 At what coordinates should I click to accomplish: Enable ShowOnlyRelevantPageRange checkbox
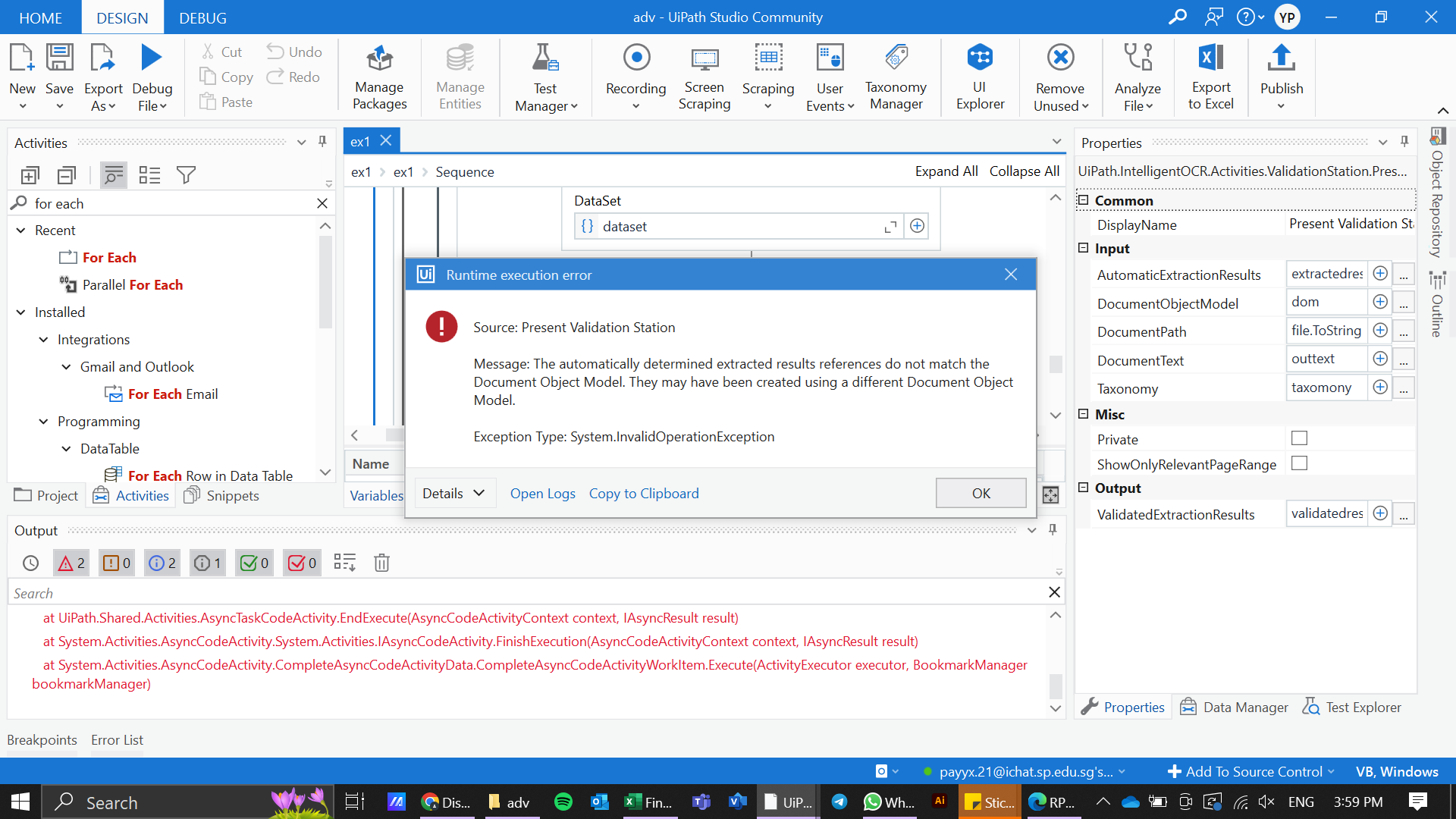[x=1299, y=463]
